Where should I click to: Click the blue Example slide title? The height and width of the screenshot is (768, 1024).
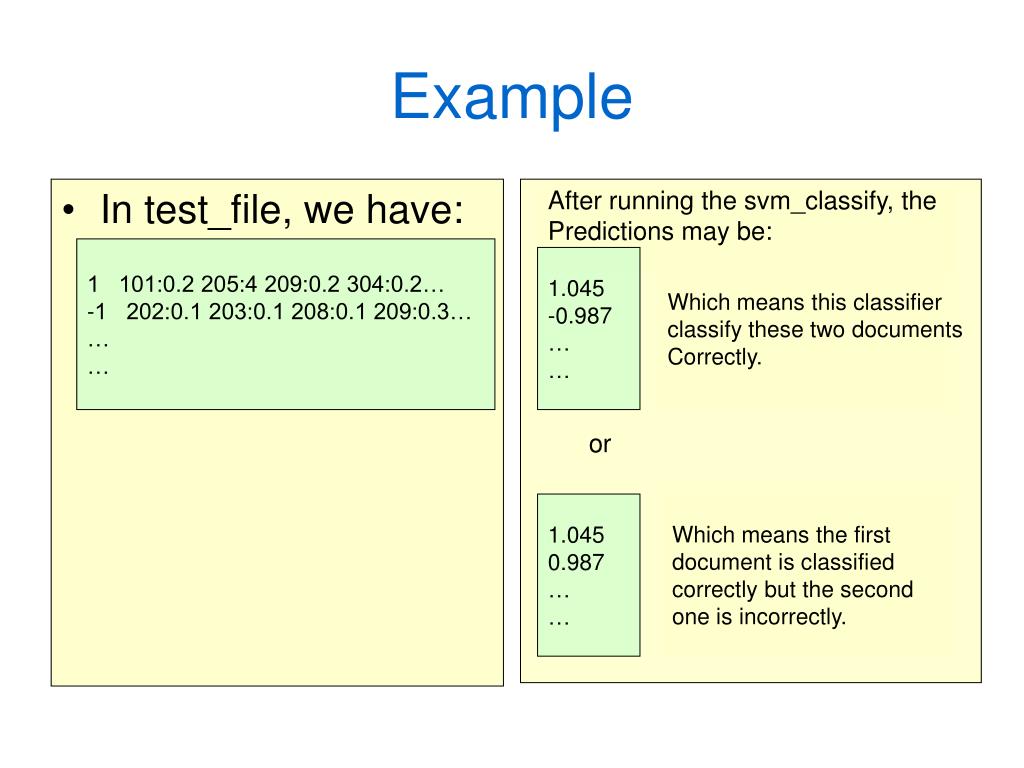tap(512, 98)
